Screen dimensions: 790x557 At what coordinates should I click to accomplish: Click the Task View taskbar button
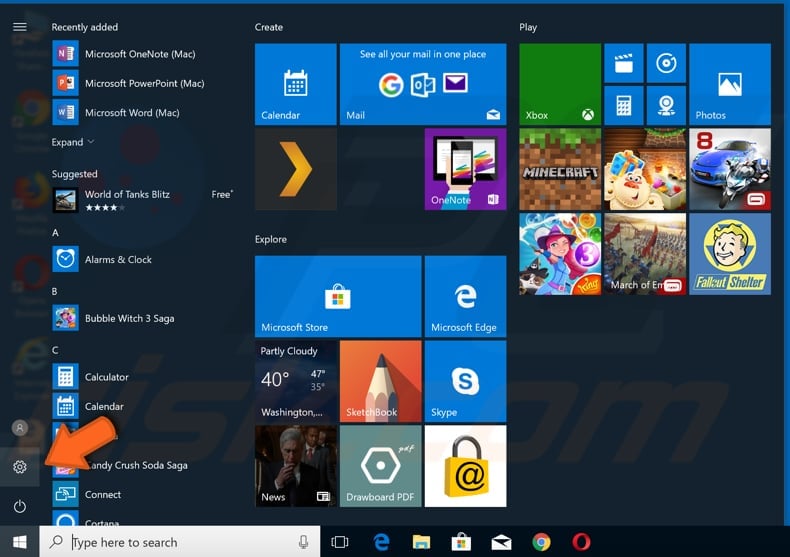tap(340, 542)
